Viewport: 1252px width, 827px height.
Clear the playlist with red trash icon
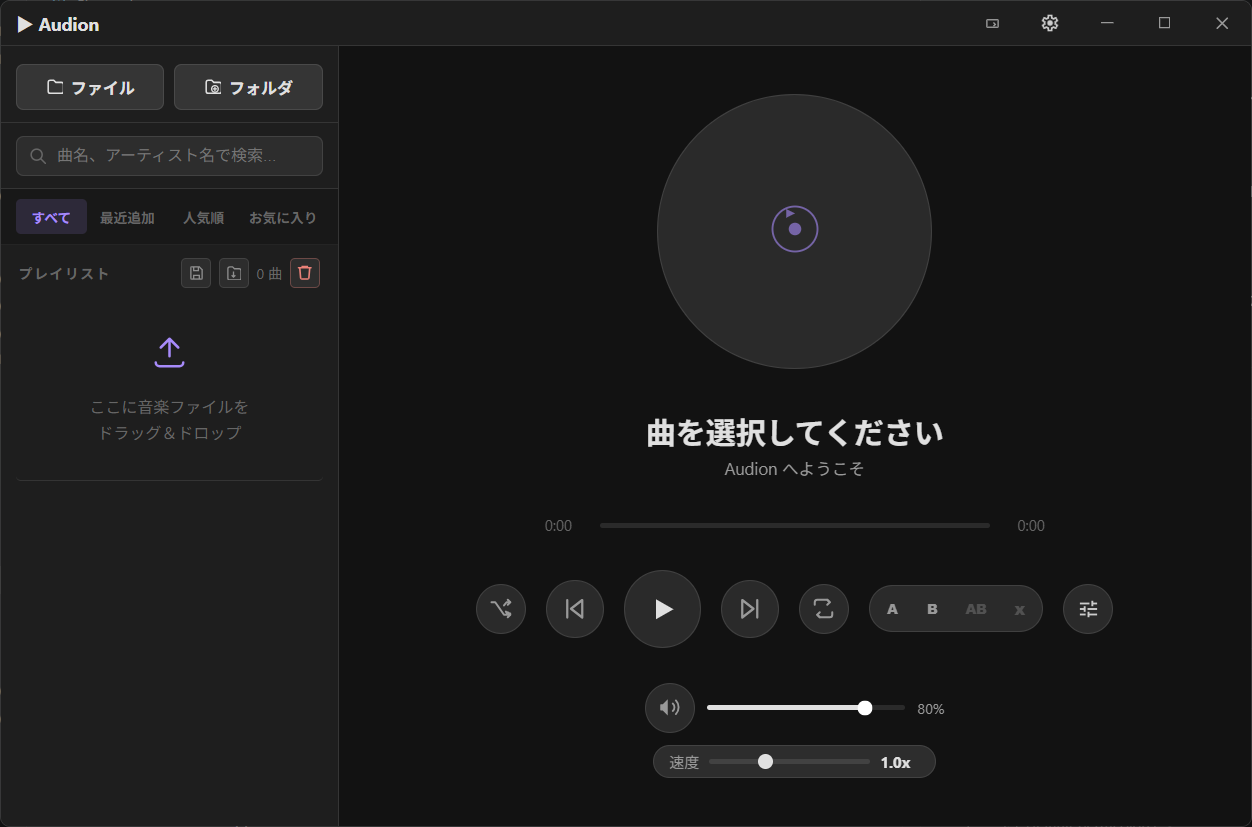pyautogui.click(x=305, y=273)
